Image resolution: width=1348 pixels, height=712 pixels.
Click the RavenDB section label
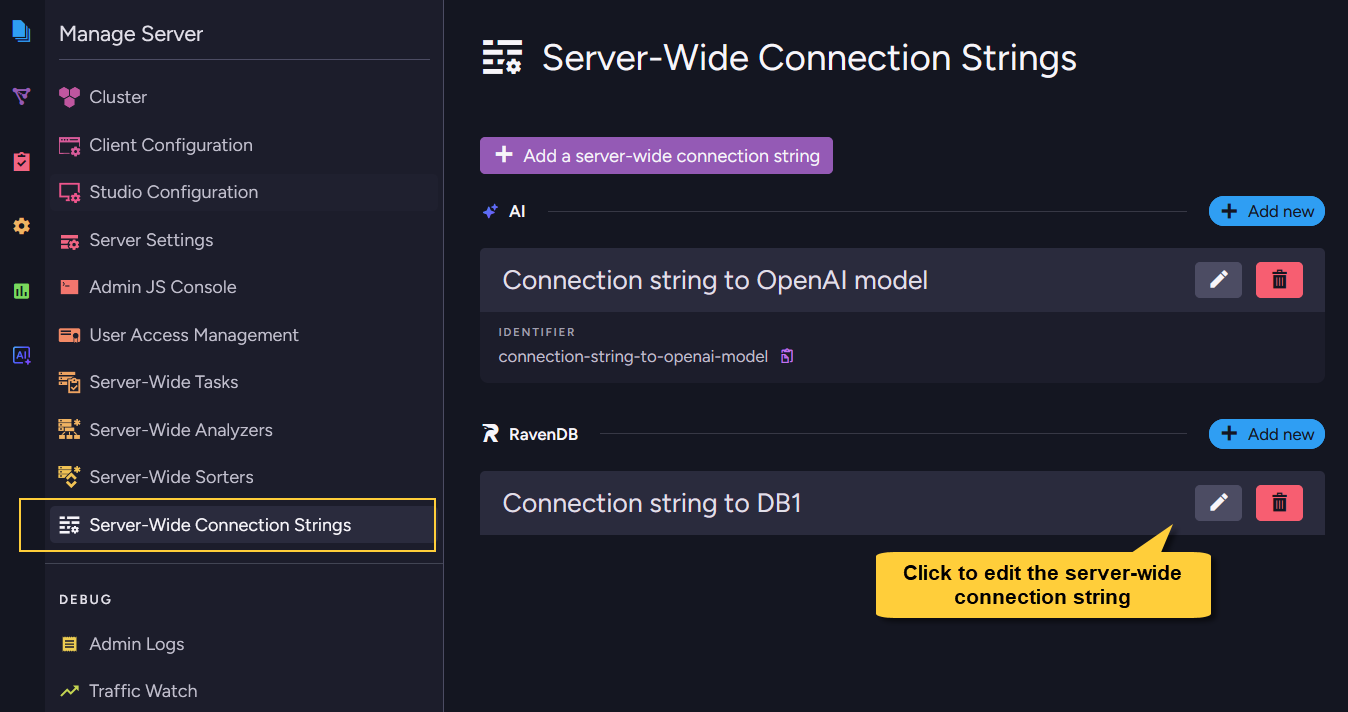(543, 434)
